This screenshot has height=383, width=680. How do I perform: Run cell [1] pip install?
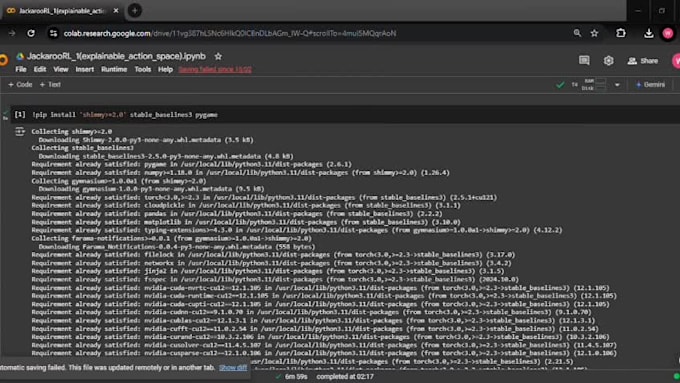20,115
